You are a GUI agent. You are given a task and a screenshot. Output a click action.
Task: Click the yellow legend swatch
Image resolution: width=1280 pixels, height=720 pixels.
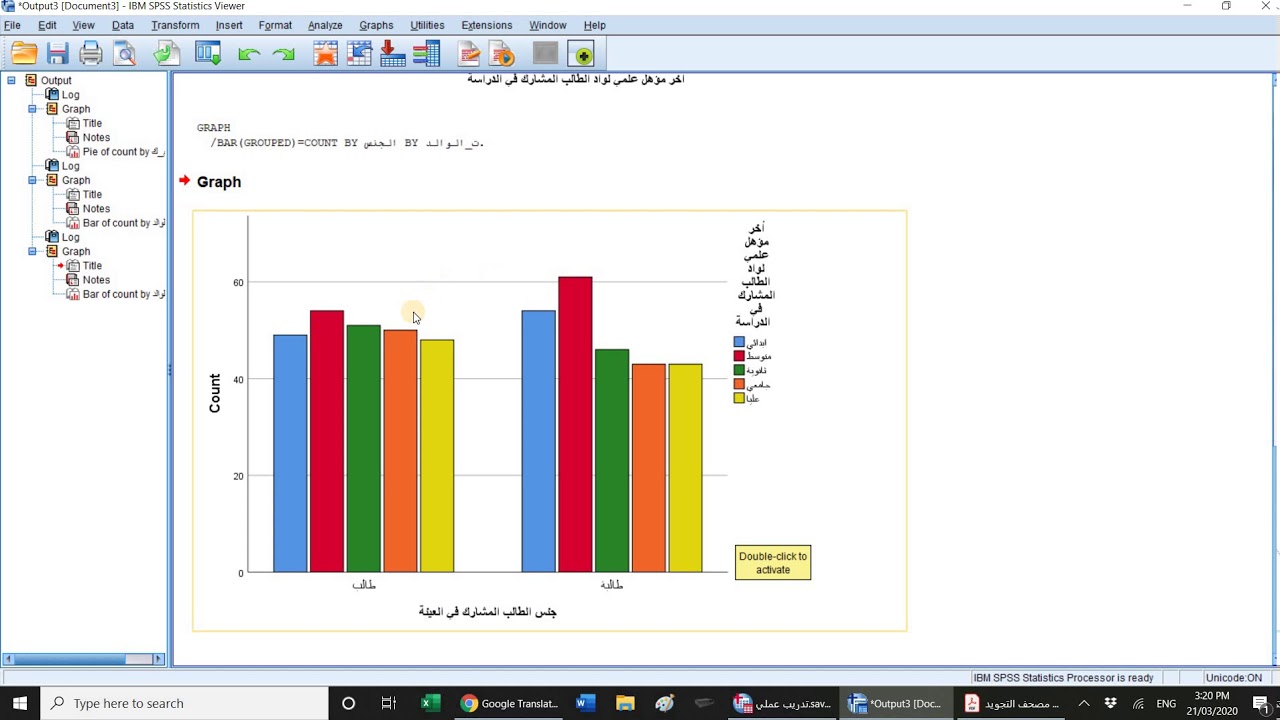coord(739,398)
